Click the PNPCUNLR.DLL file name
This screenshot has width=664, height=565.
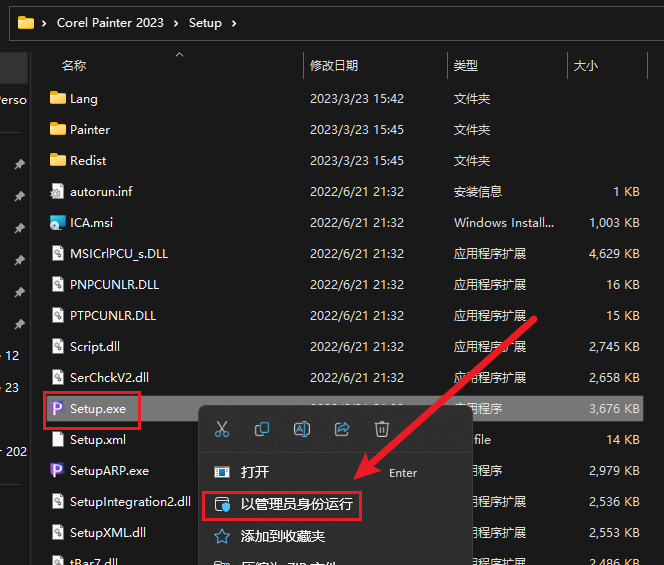(x=114, y=285)
